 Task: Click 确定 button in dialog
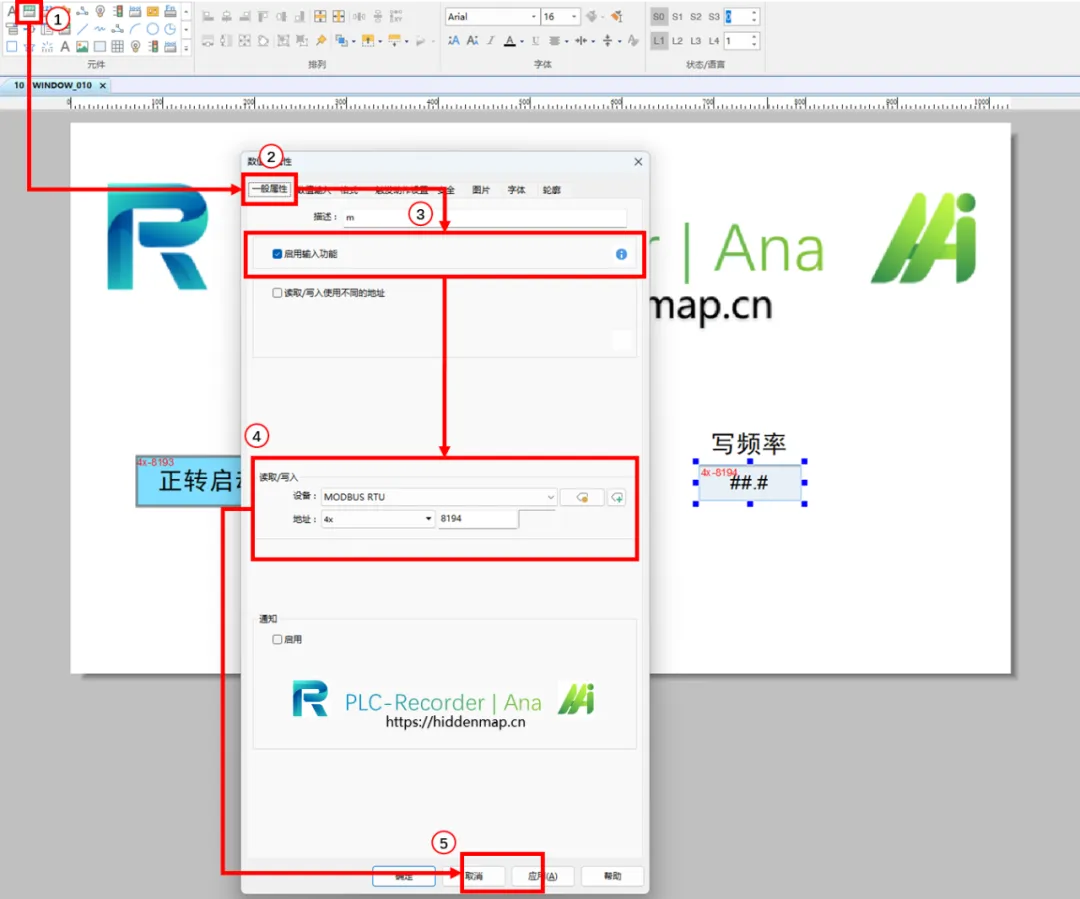404,876
